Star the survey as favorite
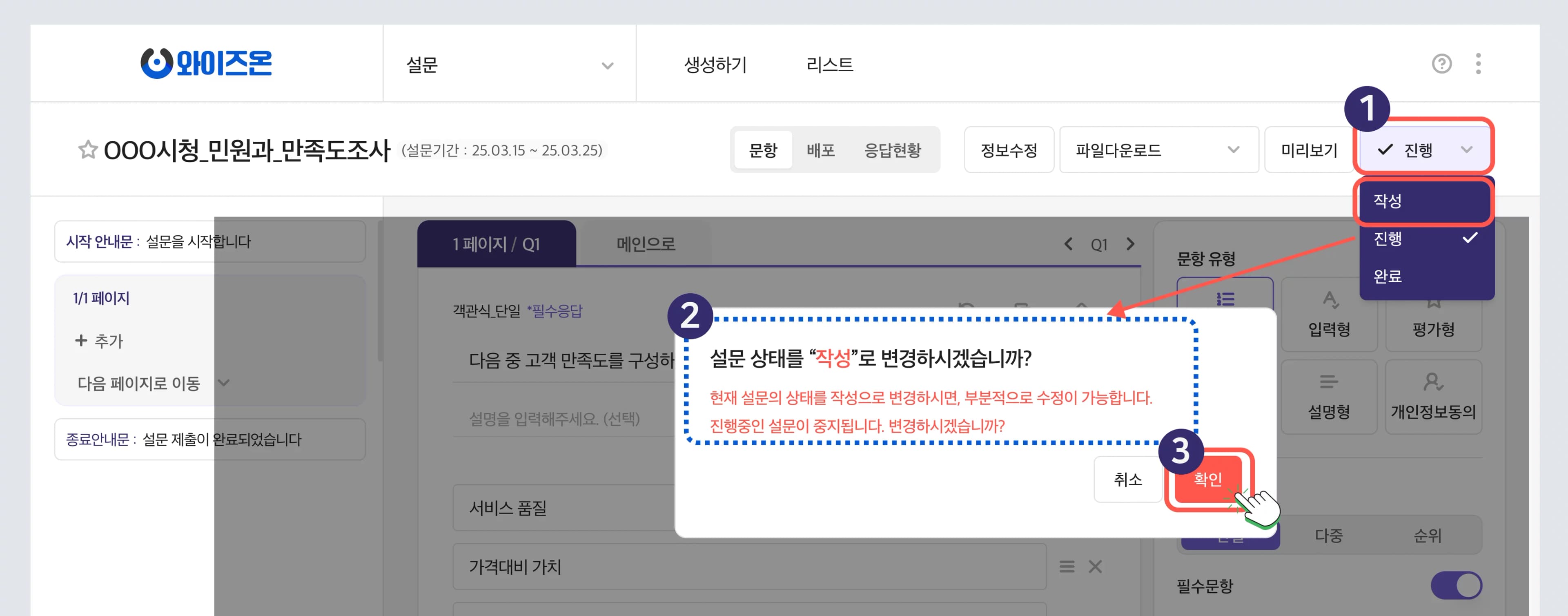 click(x=88, y=150)
